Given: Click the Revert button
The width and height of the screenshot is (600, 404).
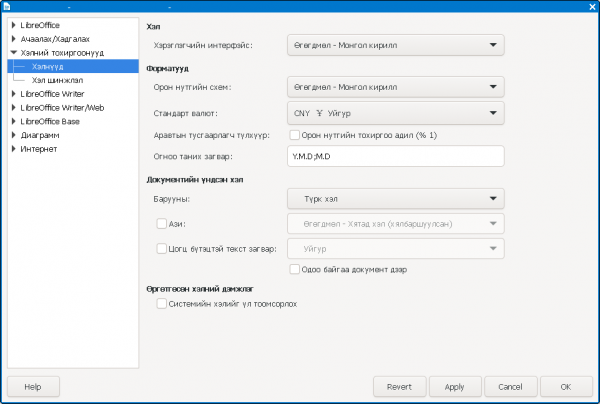Looking at the screenshot, I should [399, 387].
